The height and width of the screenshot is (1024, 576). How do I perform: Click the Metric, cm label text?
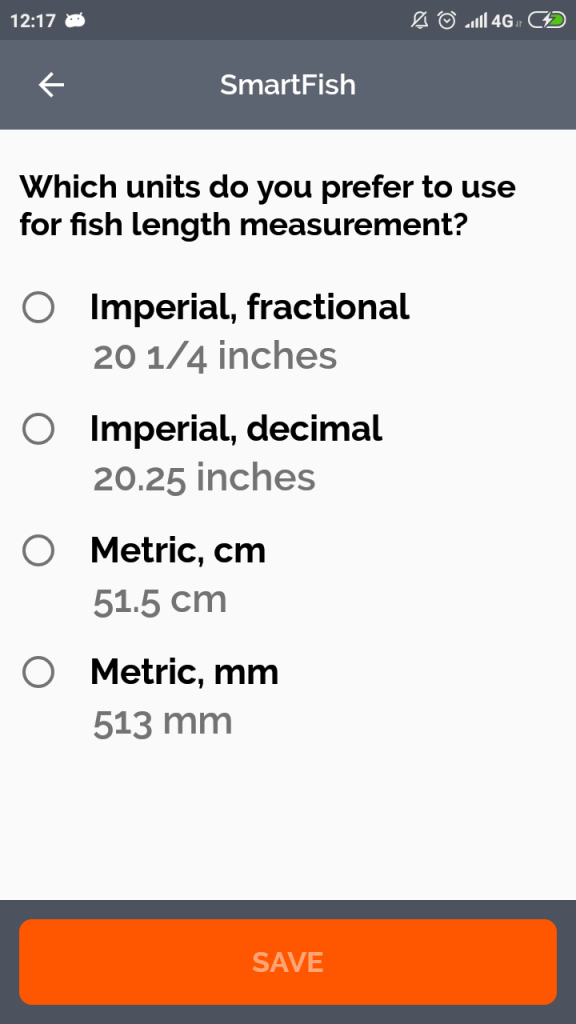click(x=177, y=550)
